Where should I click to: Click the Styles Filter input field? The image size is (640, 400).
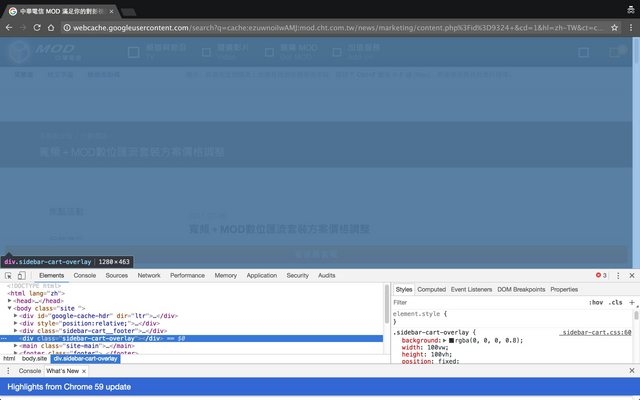coord(488,302)
